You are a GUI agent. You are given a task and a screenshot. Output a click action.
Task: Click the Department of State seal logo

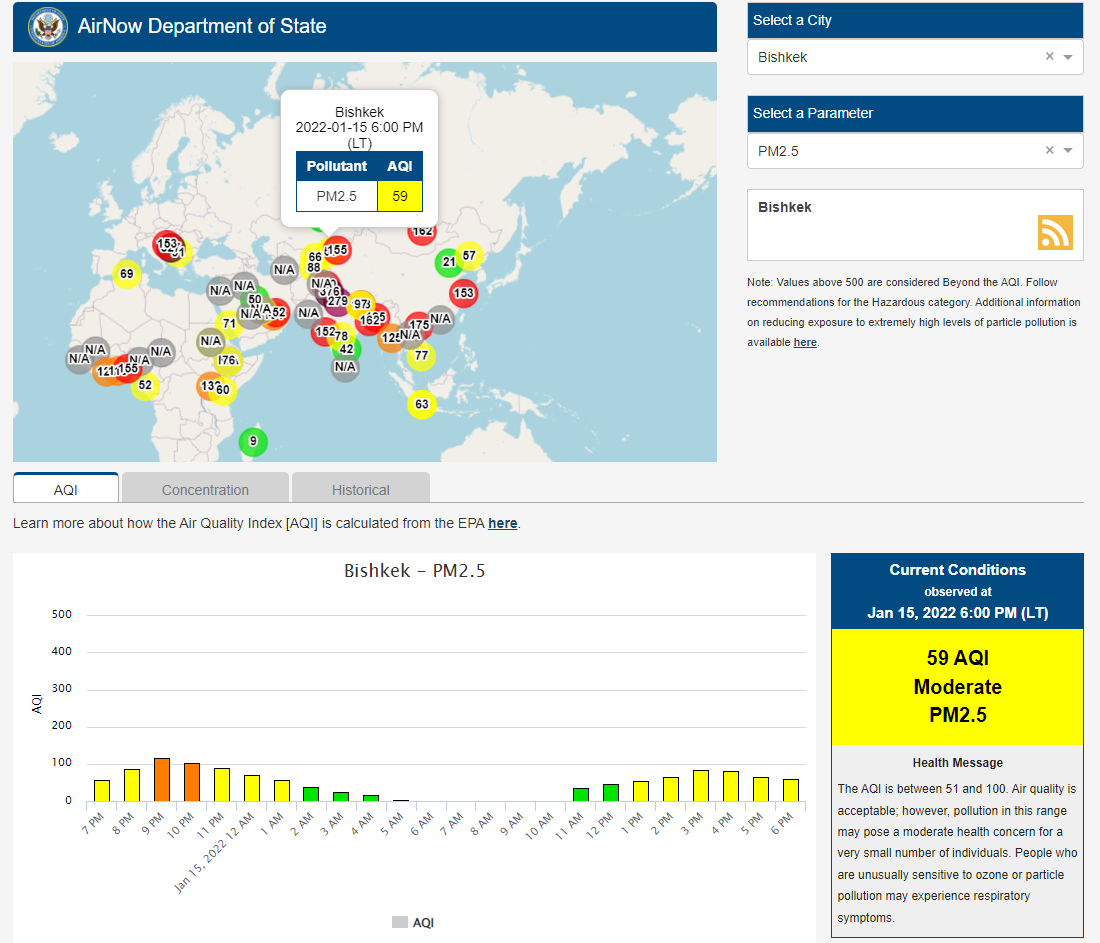(x=47, y=26)
